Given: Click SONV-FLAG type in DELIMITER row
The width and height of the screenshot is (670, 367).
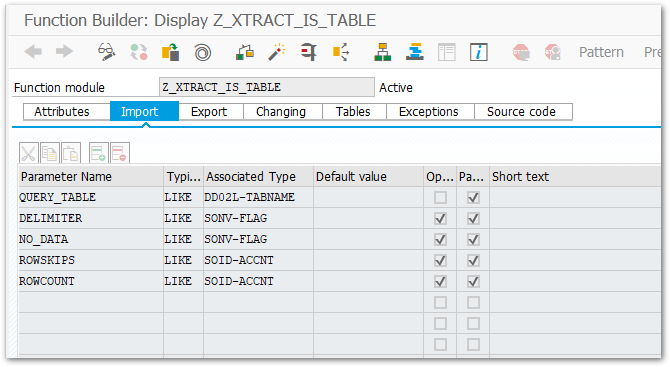Looking at the screenshot, I should (259, 218).
